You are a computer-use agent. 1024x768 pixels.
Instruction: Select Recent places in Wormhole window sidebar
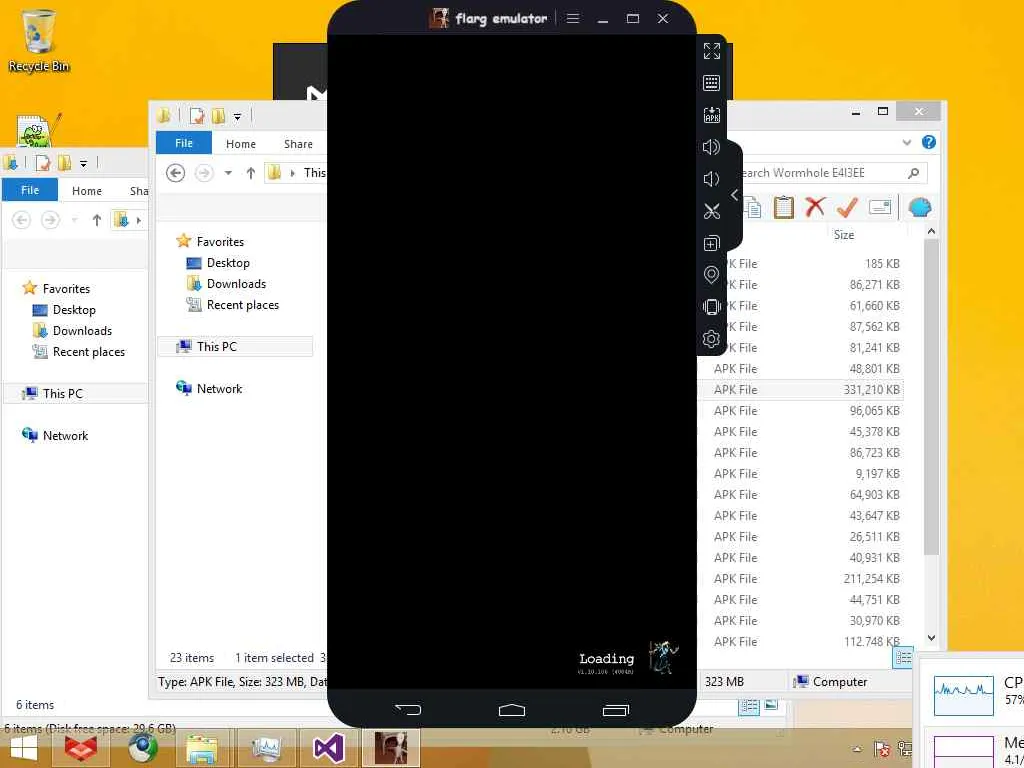tap(243, 304)
